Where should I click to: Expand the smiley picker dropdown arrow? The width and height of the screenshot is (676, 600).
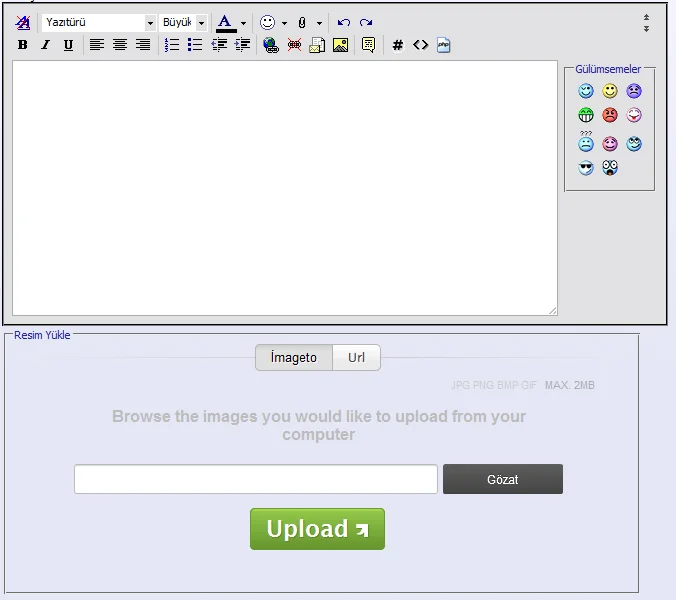284,22
